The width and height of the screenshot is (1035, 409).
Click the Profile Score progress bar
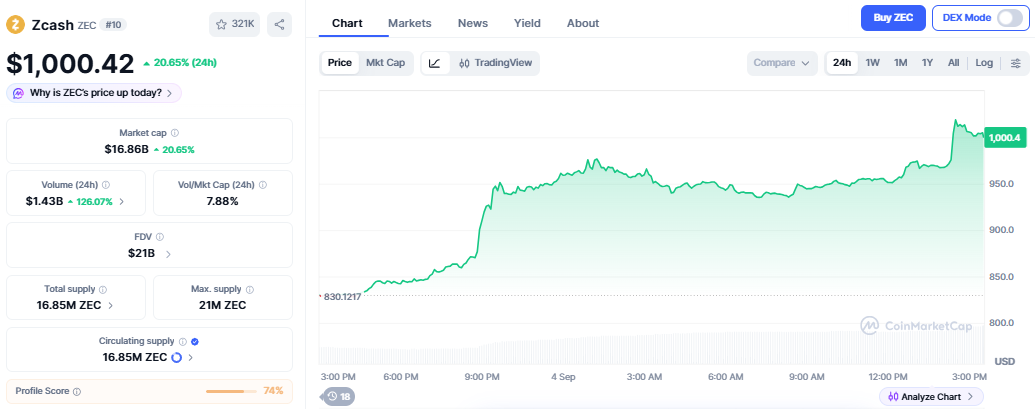click(232, 391)
